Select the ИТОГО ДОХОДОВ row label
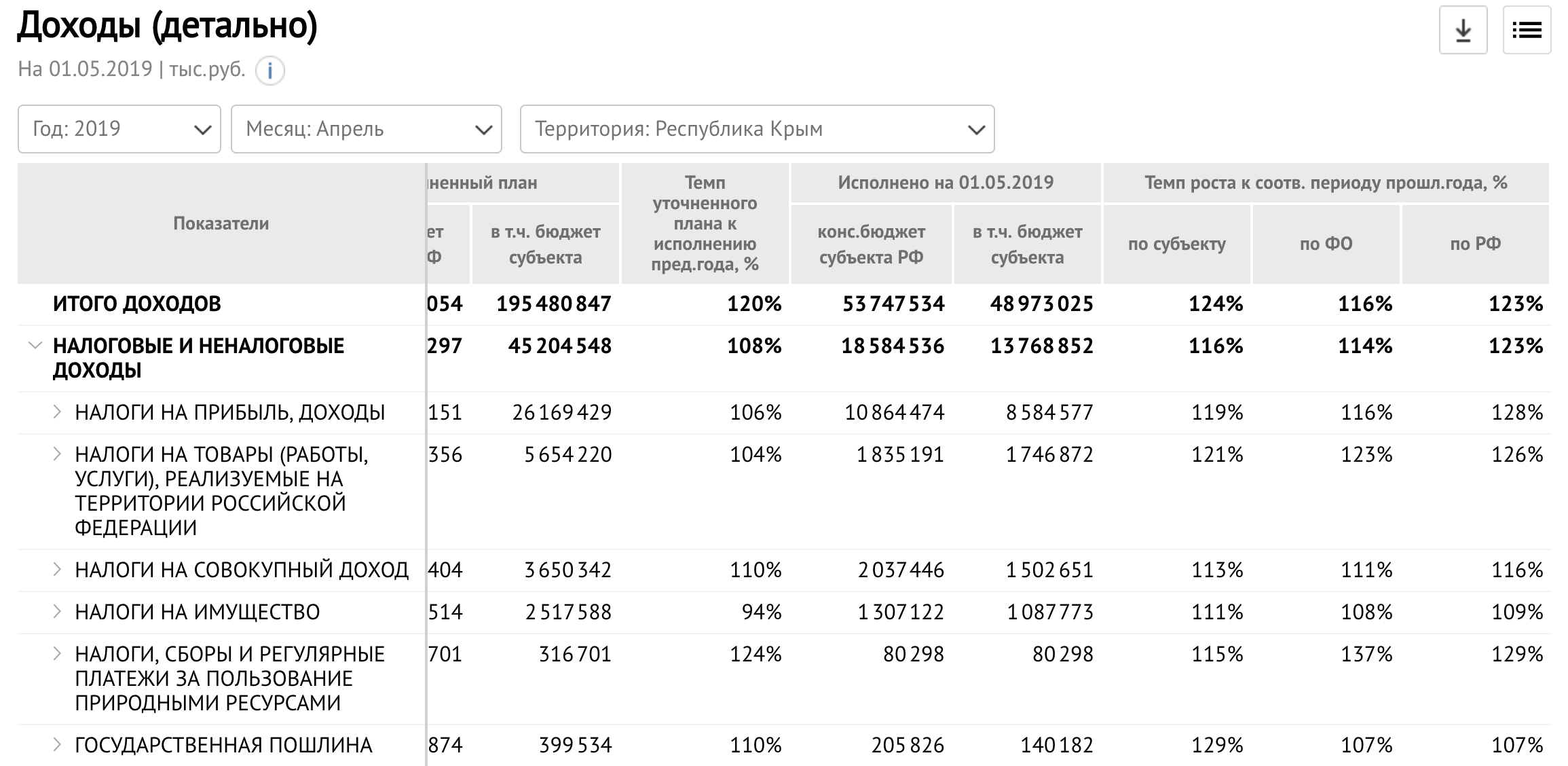 tap(137, 304)
